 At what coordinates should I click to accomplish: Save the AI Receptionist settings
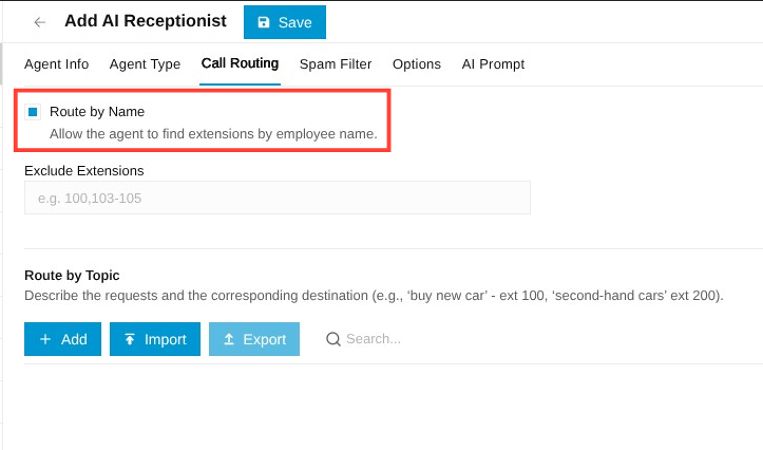[285, 22]
